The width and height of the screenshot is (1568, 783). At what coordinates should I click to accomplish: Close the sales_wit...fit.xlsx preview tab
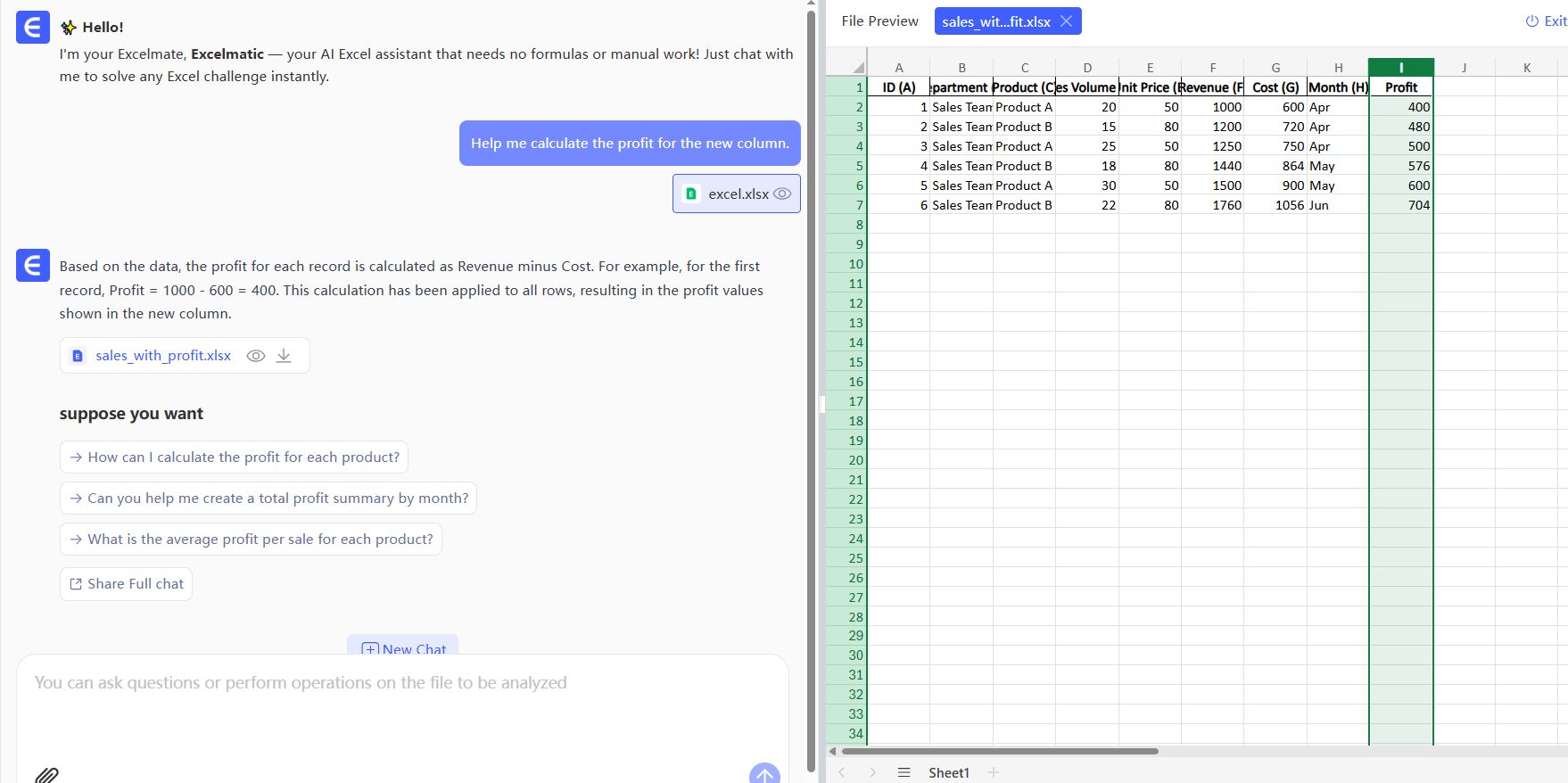[x=1067, y=21]
